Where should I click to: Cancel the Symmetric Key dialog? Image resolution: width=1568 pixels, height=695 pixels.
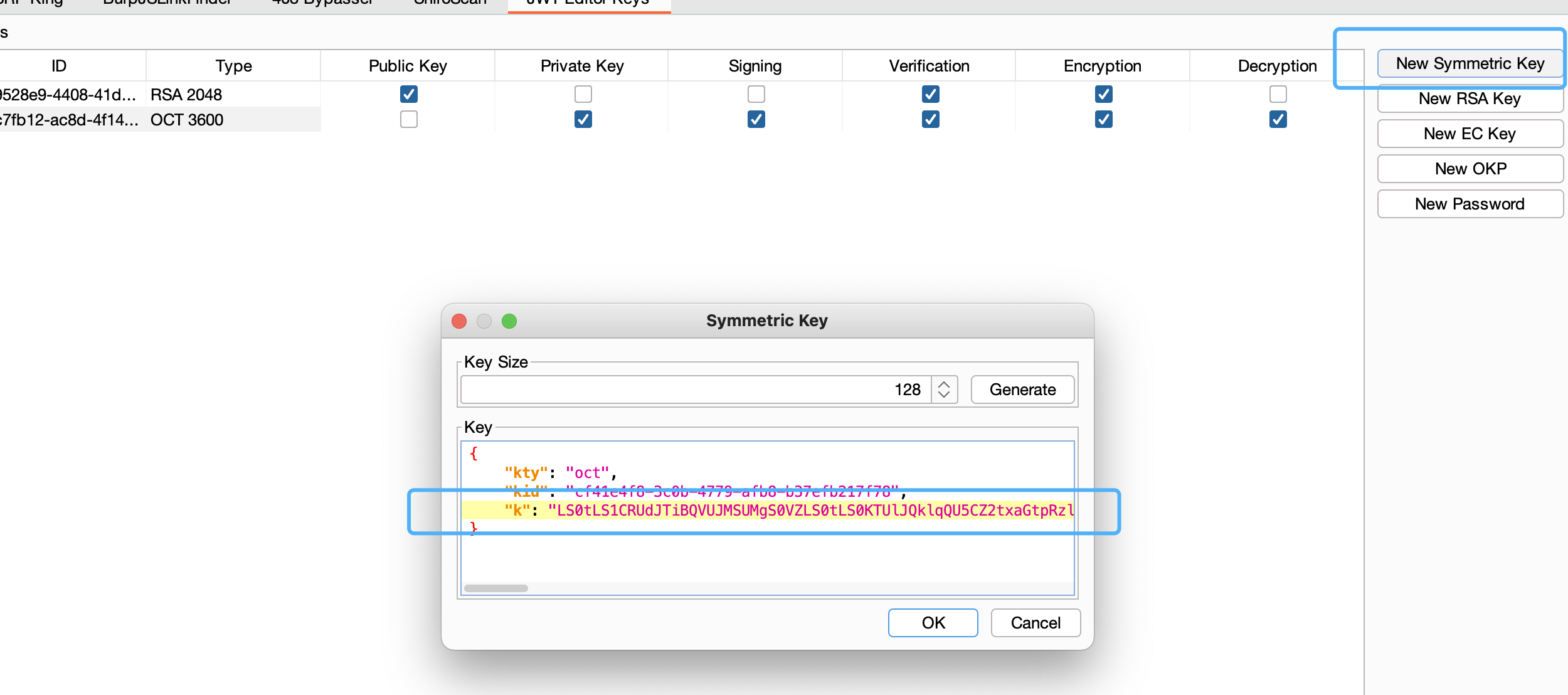(1036, 622)
